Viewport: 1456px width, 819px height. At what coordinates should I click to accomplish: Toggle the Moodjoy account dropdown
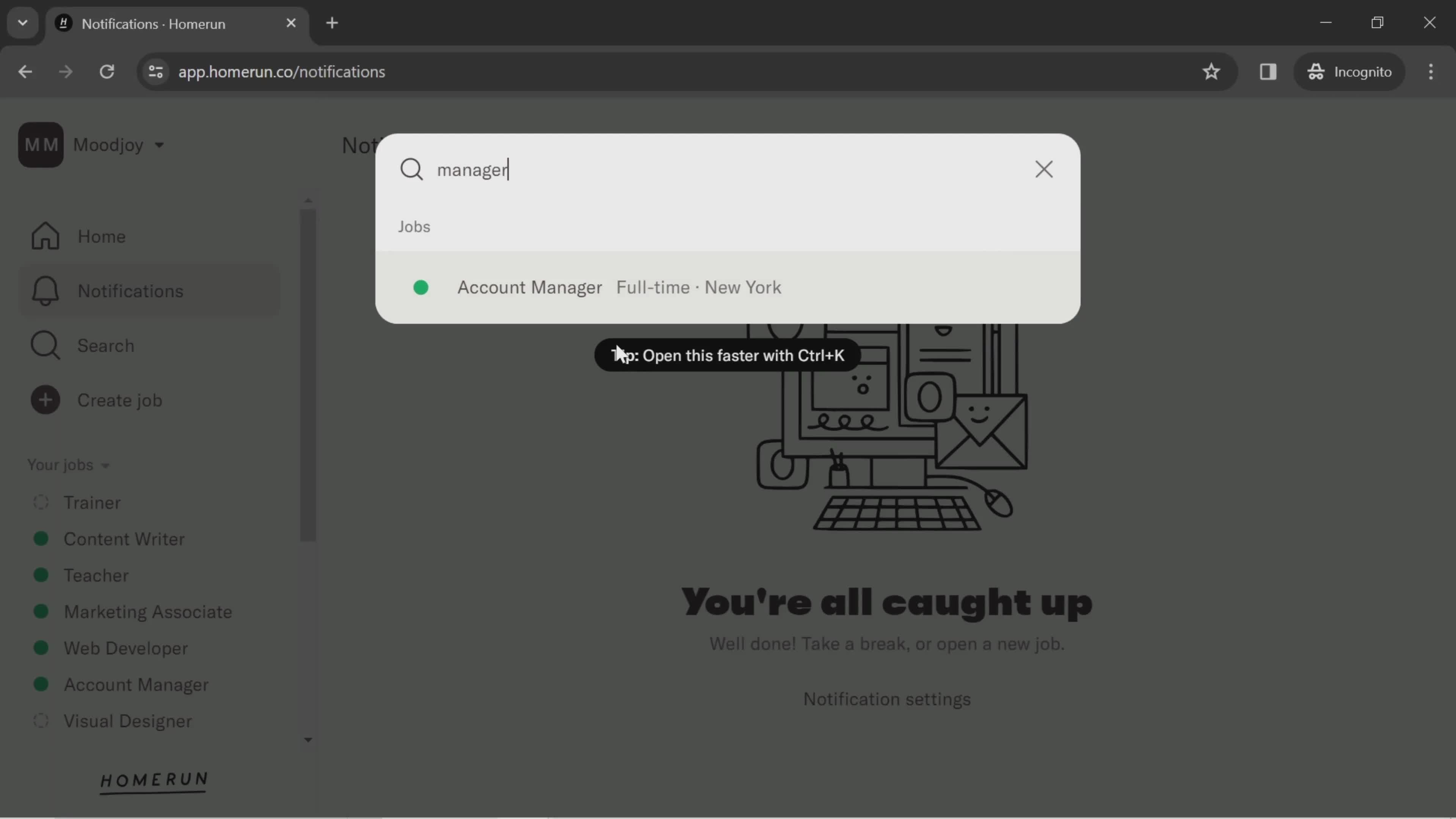[160, 144]
